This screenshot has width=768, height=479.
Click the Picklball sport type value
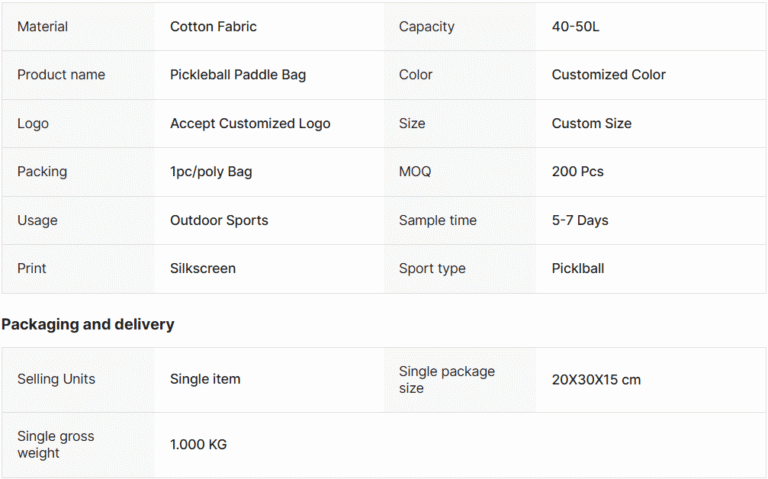577,268
